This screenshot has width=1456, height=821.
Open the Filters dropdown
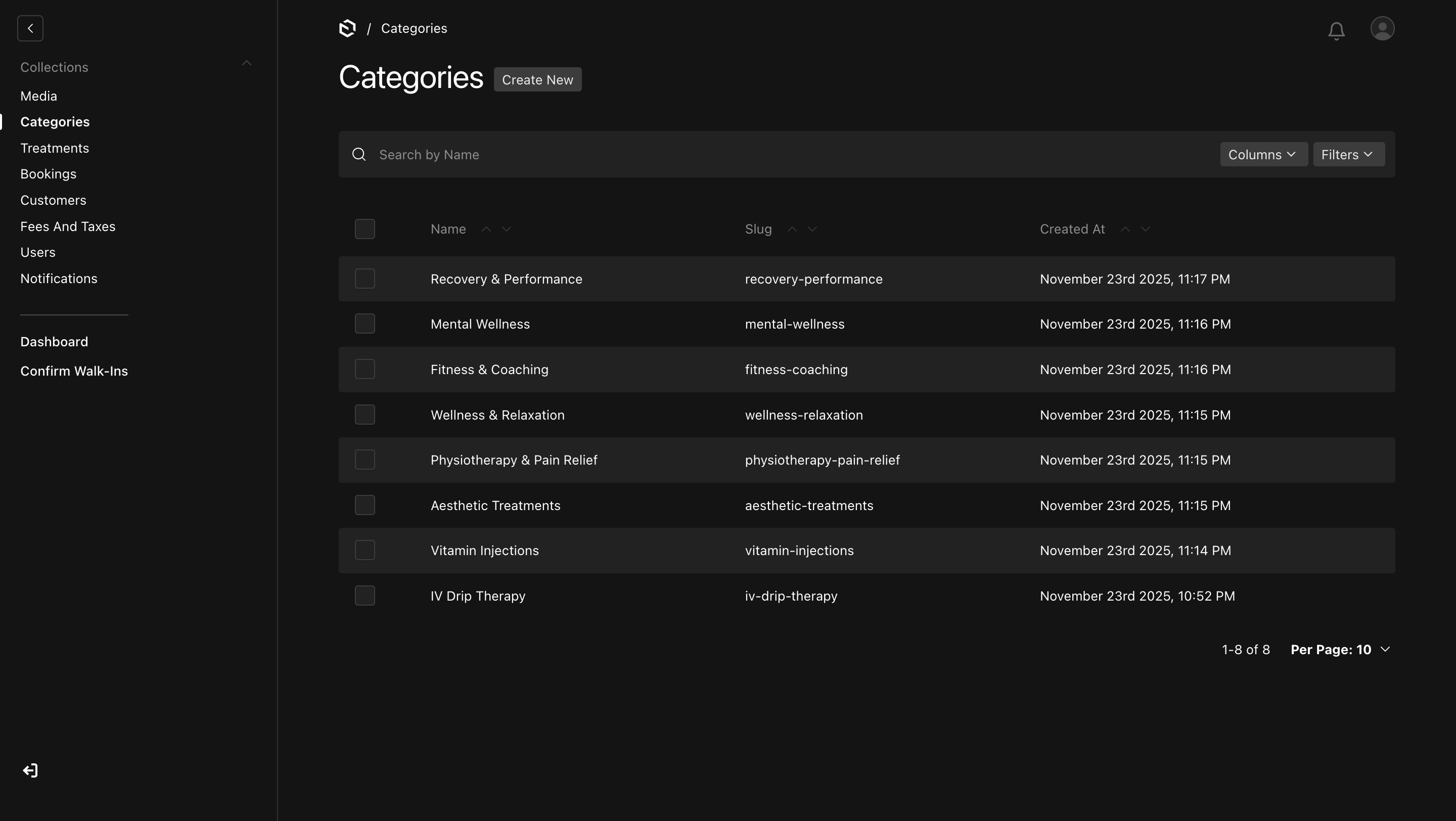coord(1348,154)
